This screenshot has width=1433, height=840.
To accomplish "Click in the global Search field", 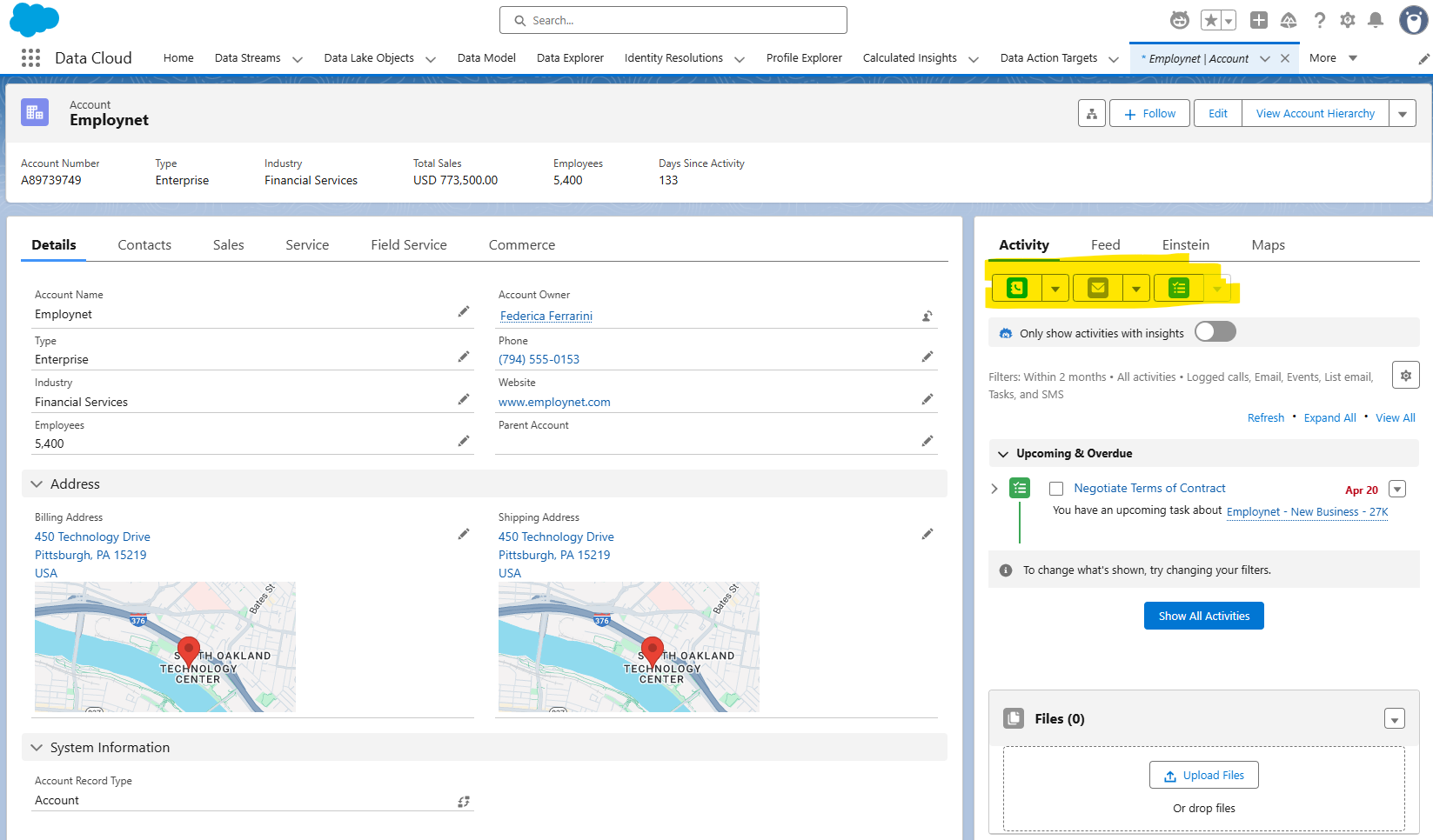I will click(x=673, y=20).
